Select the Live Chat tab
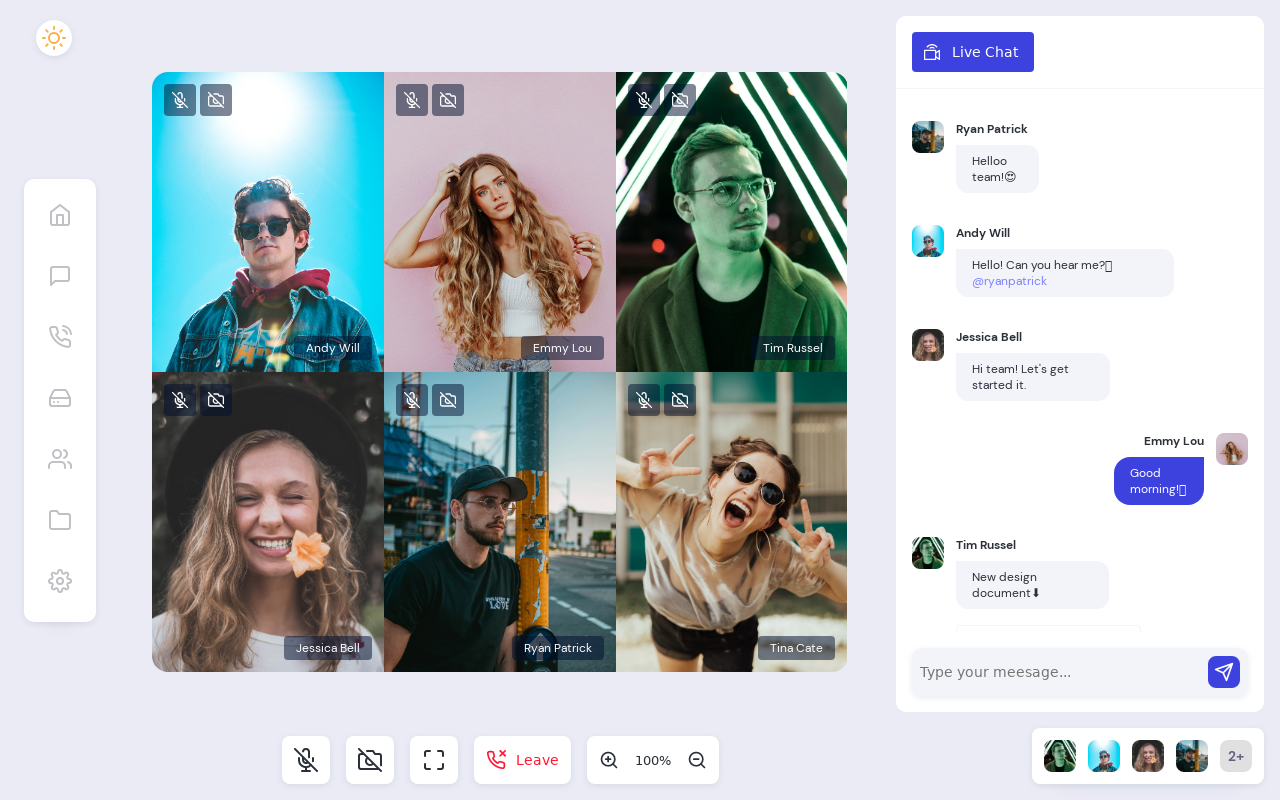The image size is (1280, 800). (x=972, y=52)
